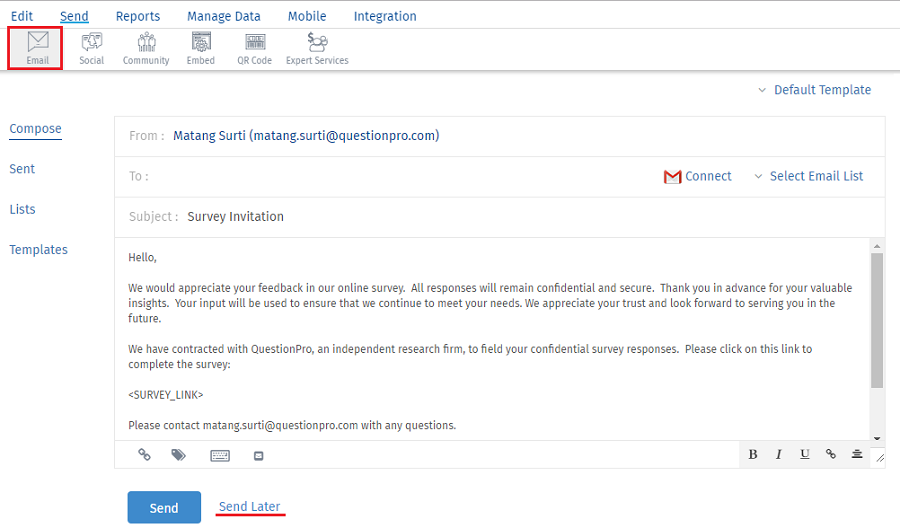This screenshot has width=900, height=528.
Task: Click the From sender address
Action: pos(306,136)
